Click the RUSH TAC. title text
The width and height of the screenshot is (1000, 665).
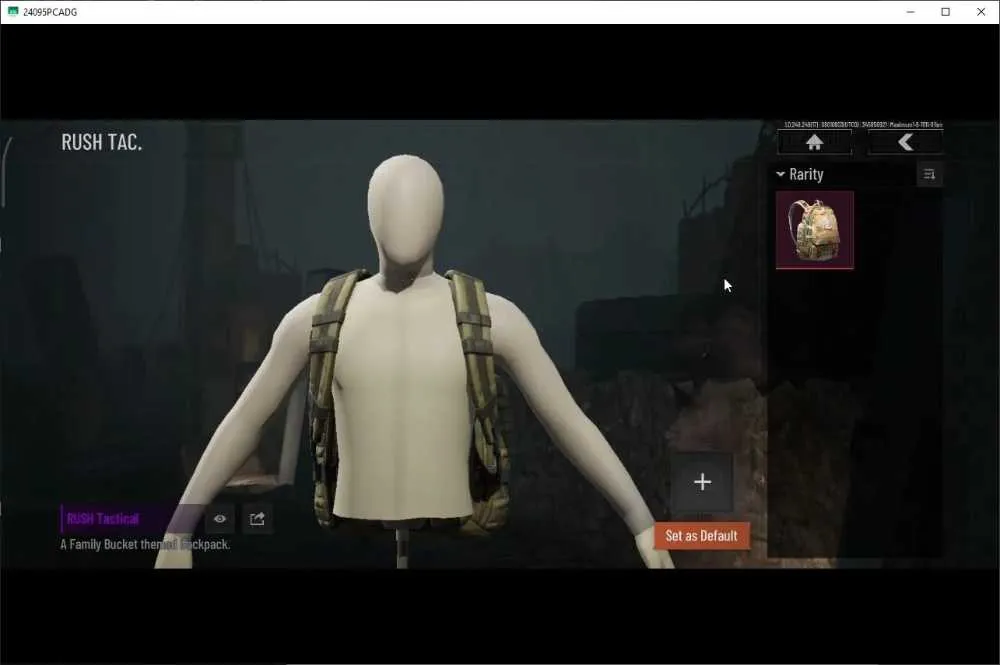click(x=101, y=142)
